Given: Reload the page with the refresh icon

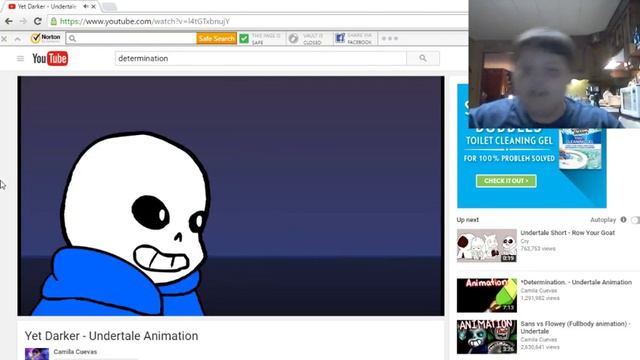Looking at the screenshot, I should click(x=38, y=21).
